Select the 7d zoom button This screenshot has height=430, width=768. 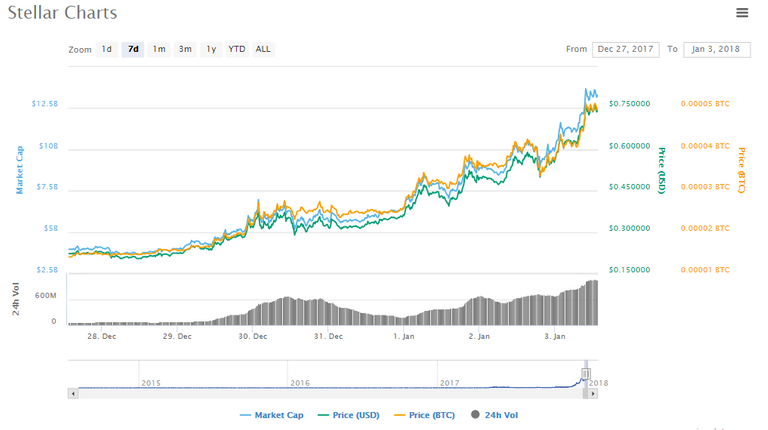pyautogui.click(x=133, y=49)
